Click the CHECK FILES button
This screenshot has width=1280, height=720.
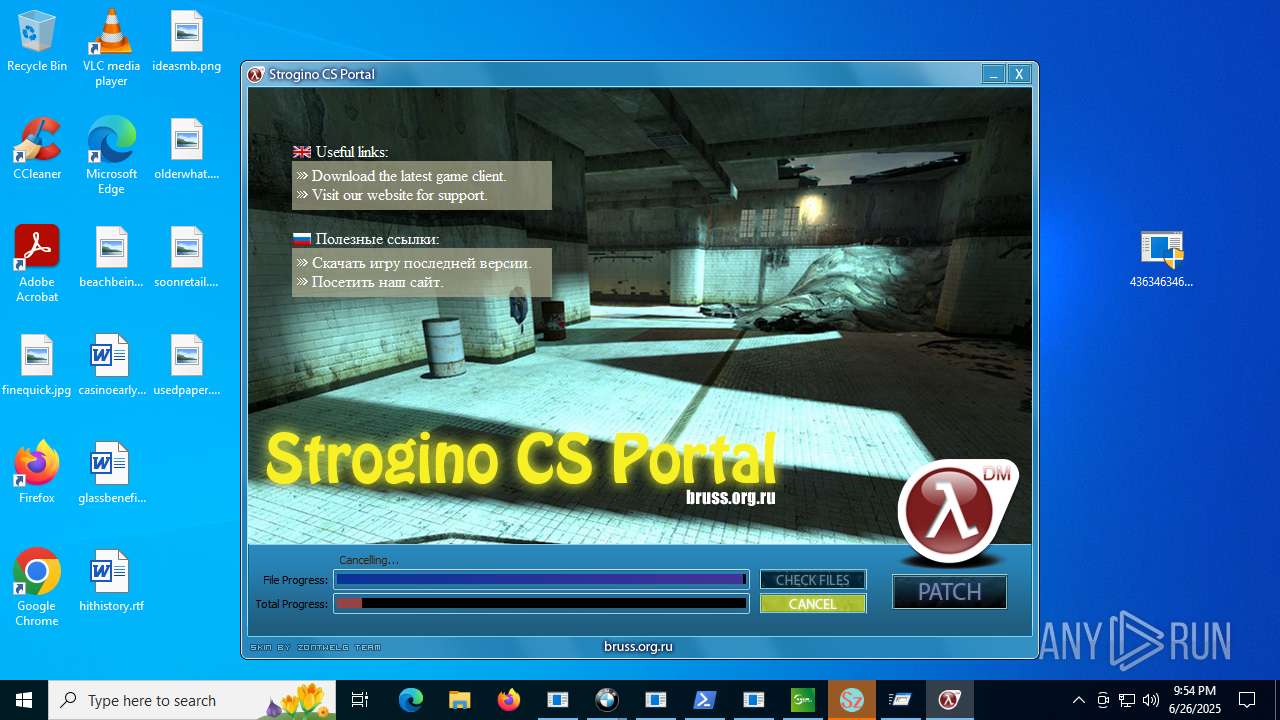point(813,580)
